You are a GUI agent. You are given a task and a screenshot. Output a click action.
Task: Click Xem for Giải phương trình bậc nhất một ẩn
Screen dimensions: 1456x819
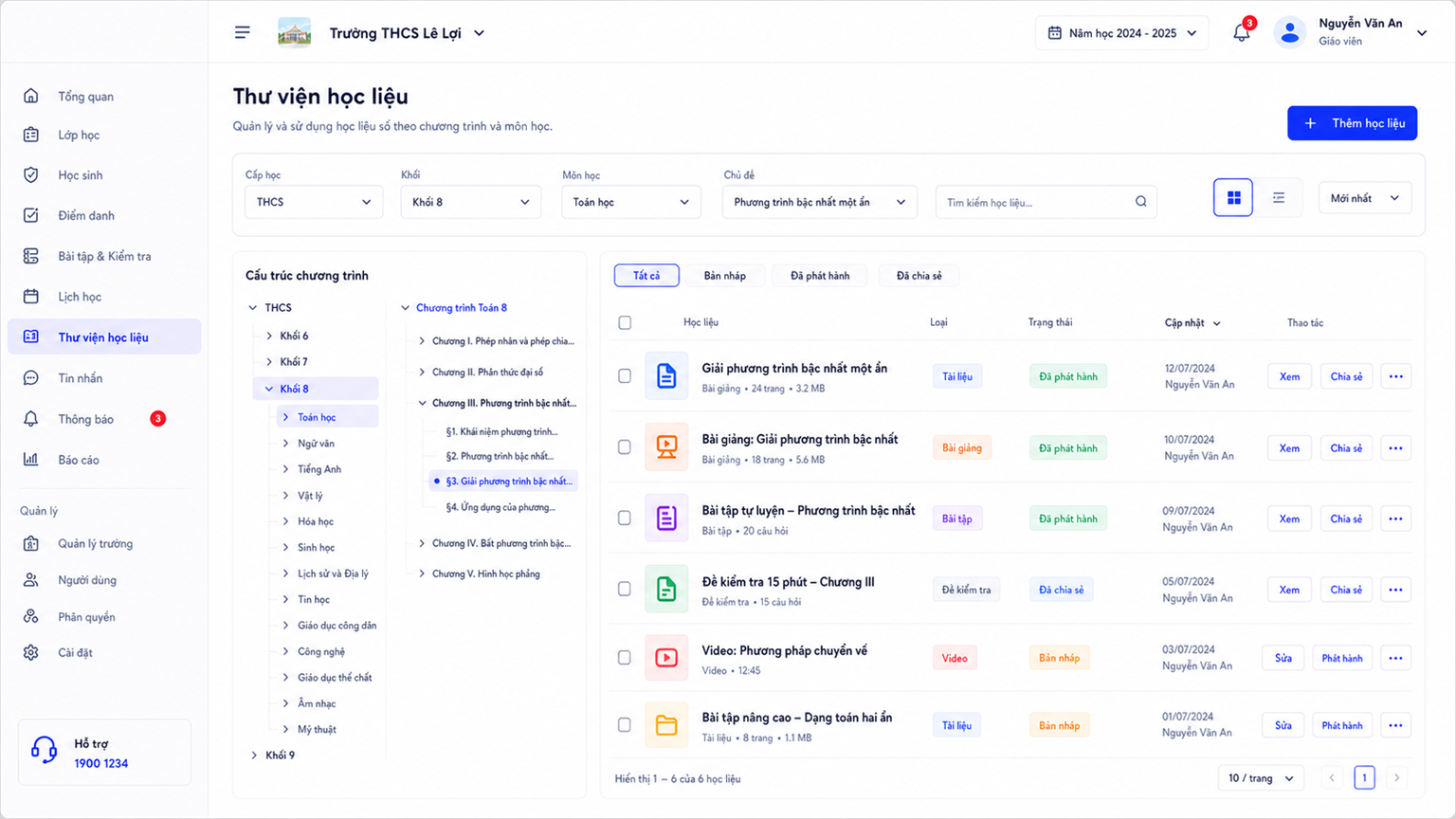[1289, 376]
